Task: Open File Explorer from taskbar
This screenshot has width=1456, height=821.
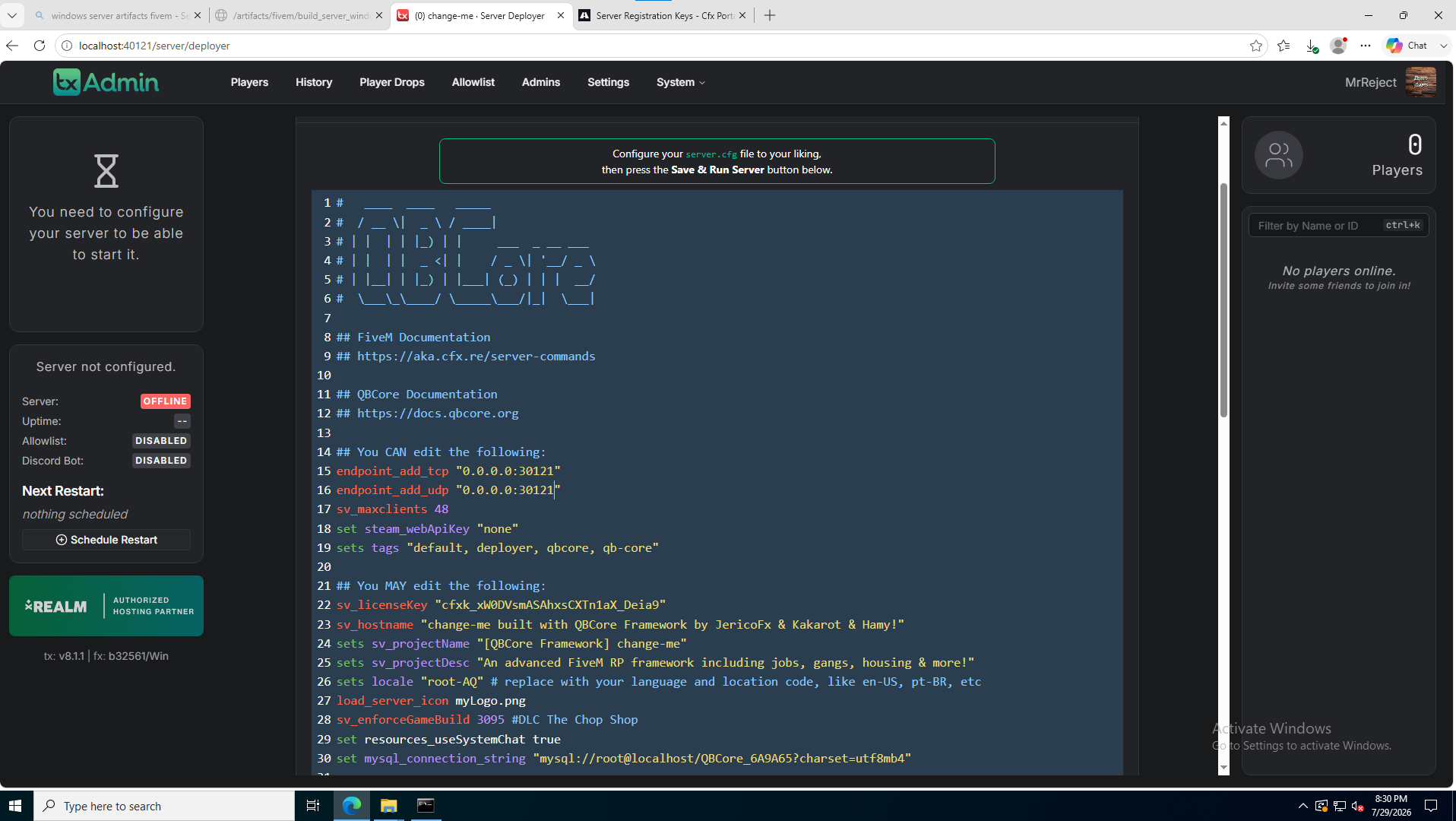Action: pos(389,806)
